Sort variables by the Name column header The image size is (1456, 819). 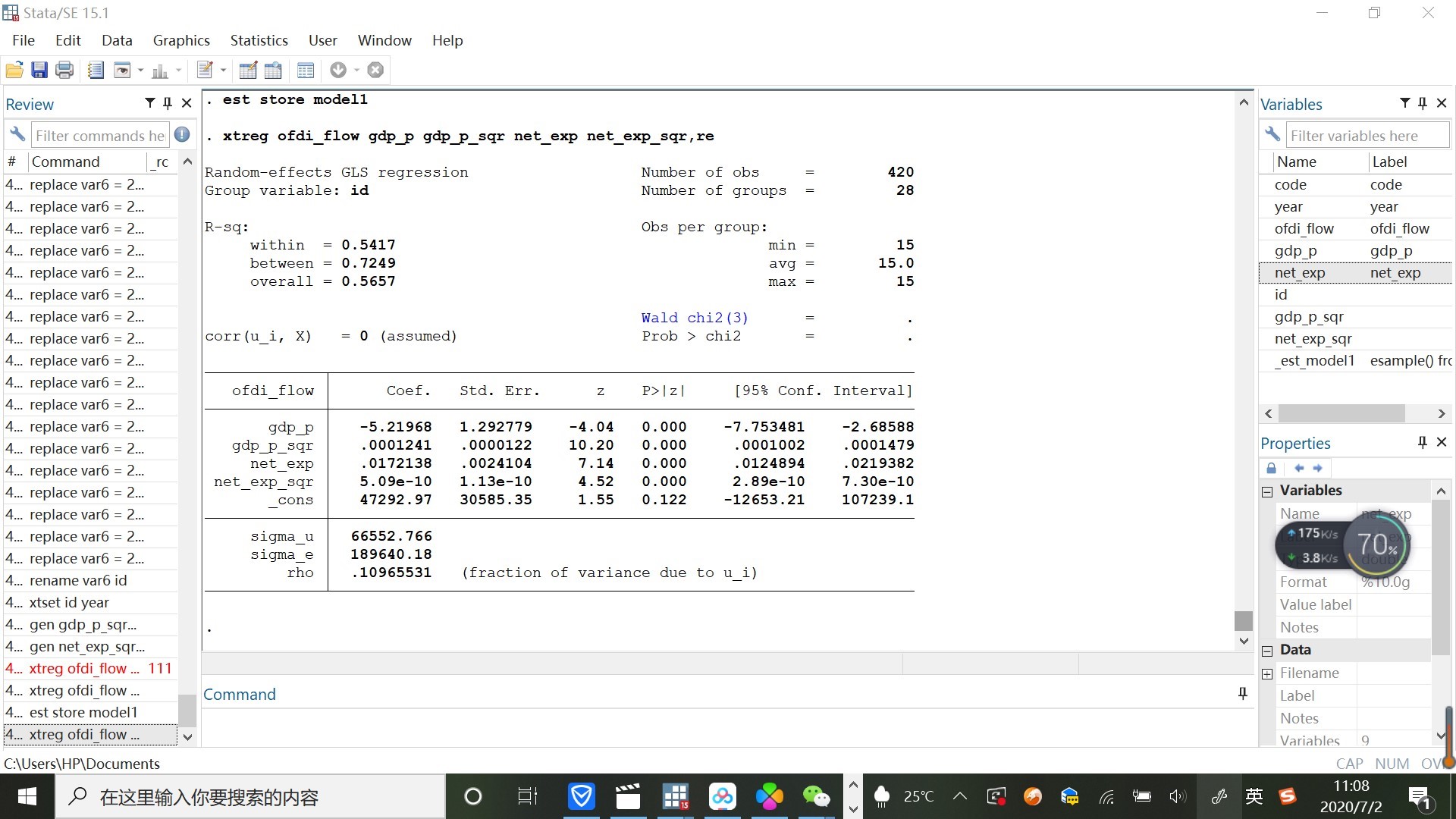pos(1320,162)
